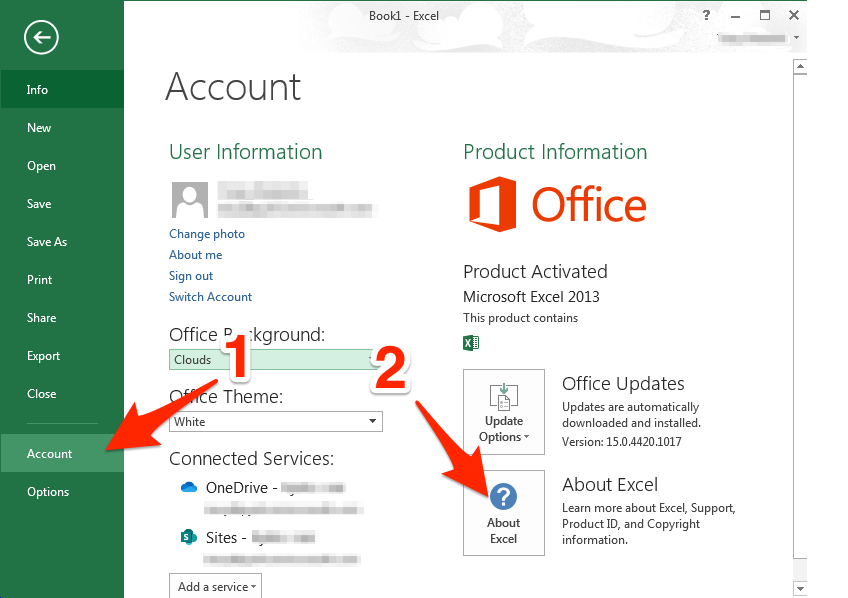This screenshot has width=848, height=598.
Task: Select Save As from the sidebar
Action: [62, 242]
